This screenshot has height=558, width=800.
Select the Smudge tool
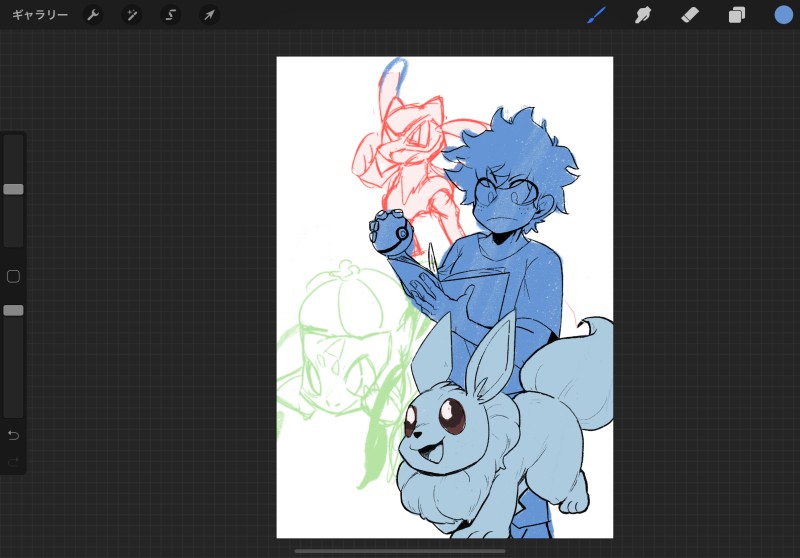coord(643,15)
